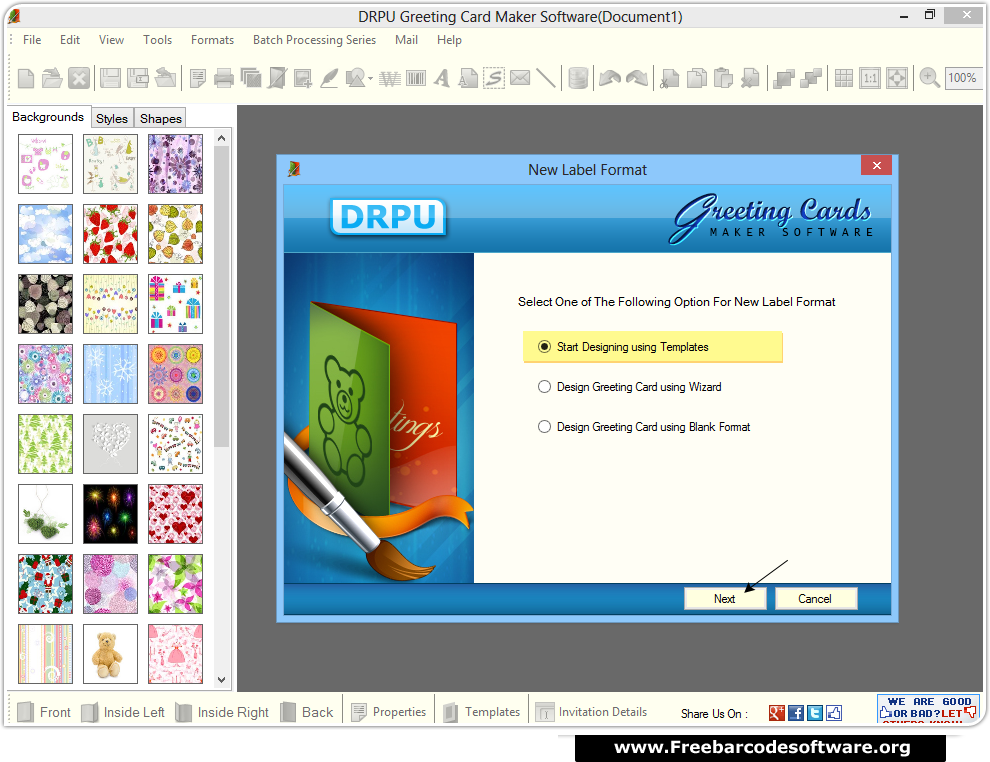Open the Help menu

point(449,40)
